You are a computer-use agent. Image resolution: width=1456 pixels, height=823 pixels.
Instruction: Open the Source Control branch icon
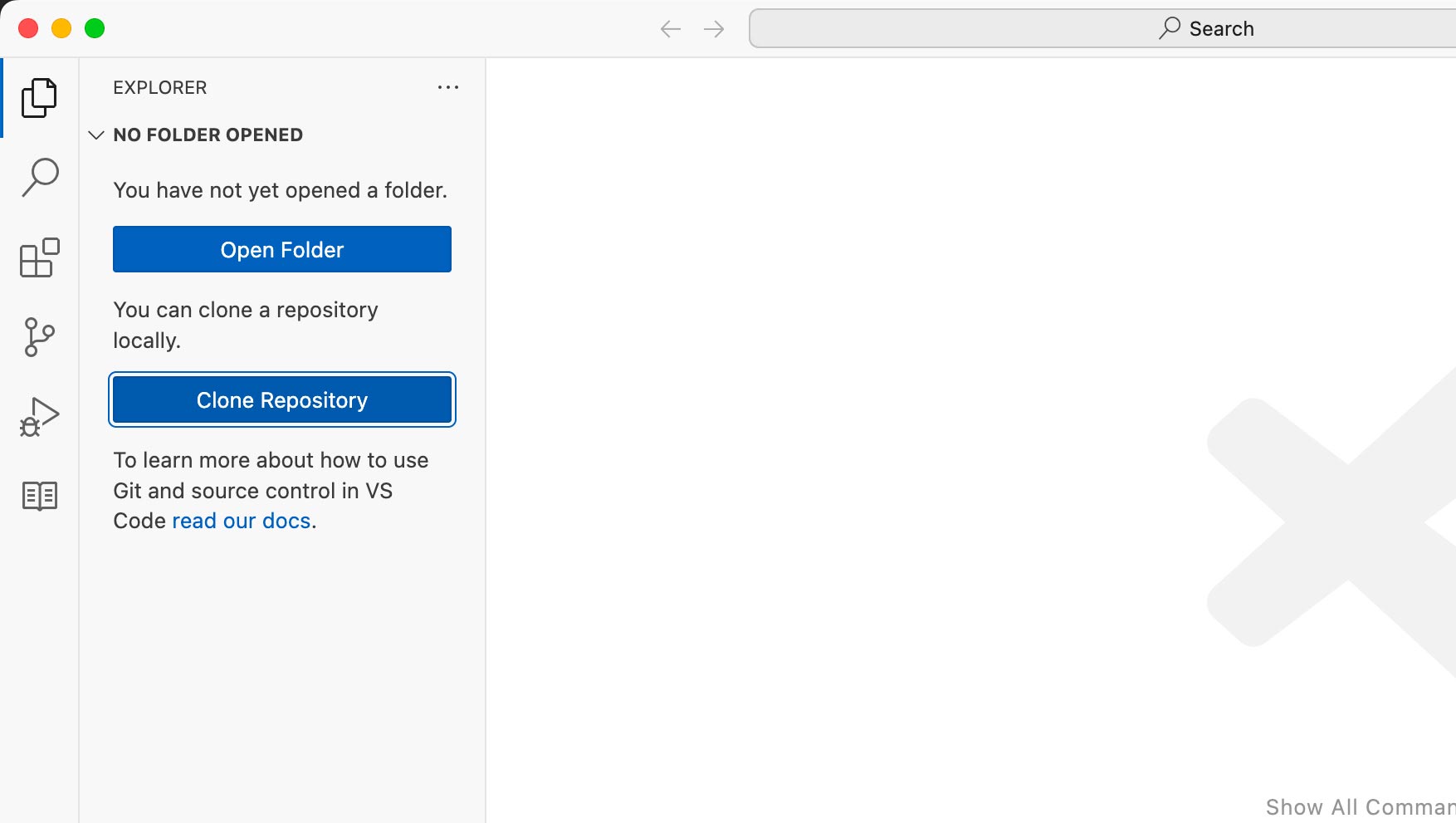[x=39, y=337]
